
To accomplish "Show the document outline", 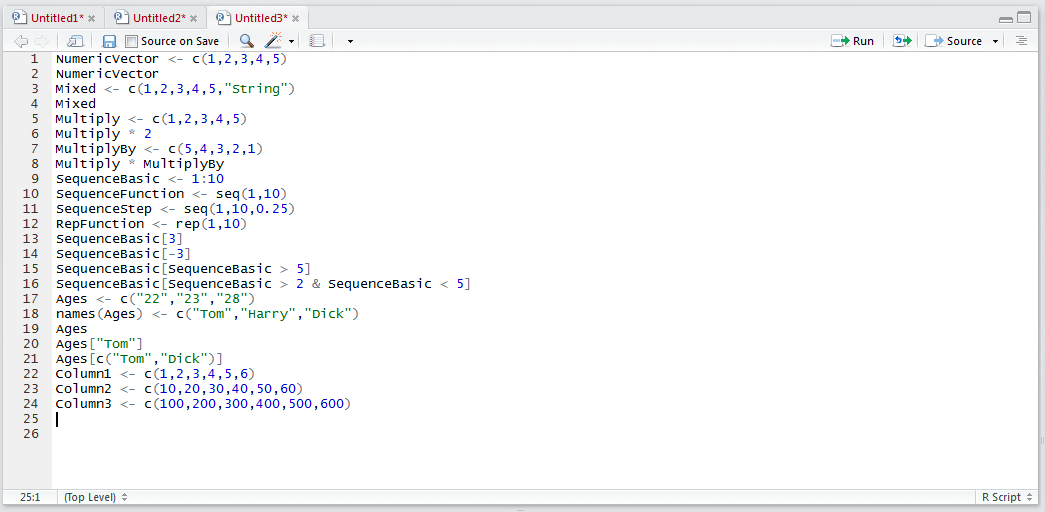I will [x=1021, y=41].
